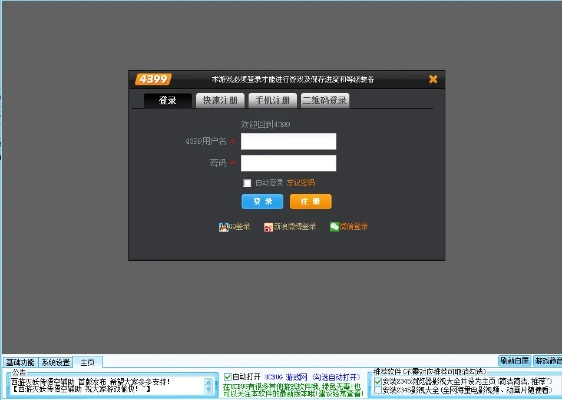Screen dimensions: 562x400
Task: Uncheck 安装2345浏览器影视大全并设为主页 checkbox
Action: (377, 381)
